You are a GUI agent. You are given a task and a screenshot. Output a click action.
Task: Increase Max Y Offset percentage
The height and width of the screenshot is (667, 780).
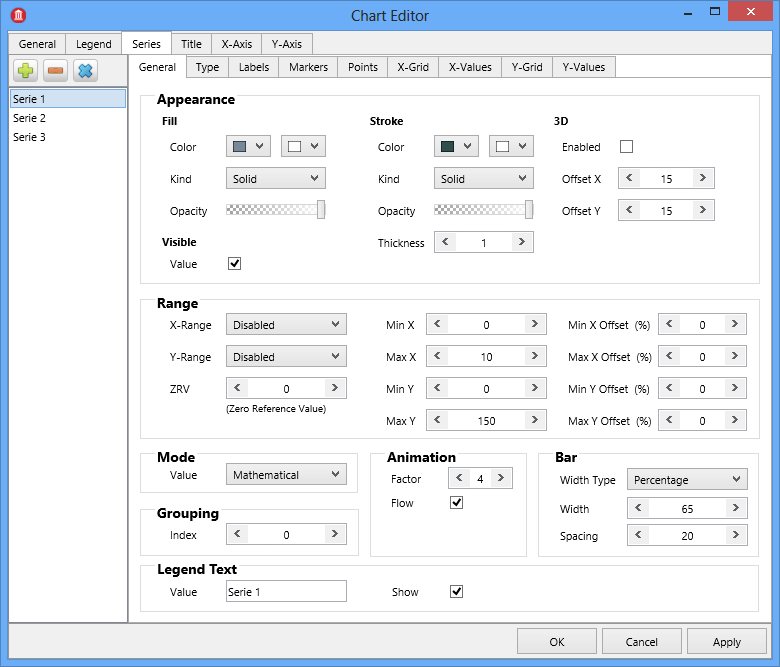(x=735, y=420)
